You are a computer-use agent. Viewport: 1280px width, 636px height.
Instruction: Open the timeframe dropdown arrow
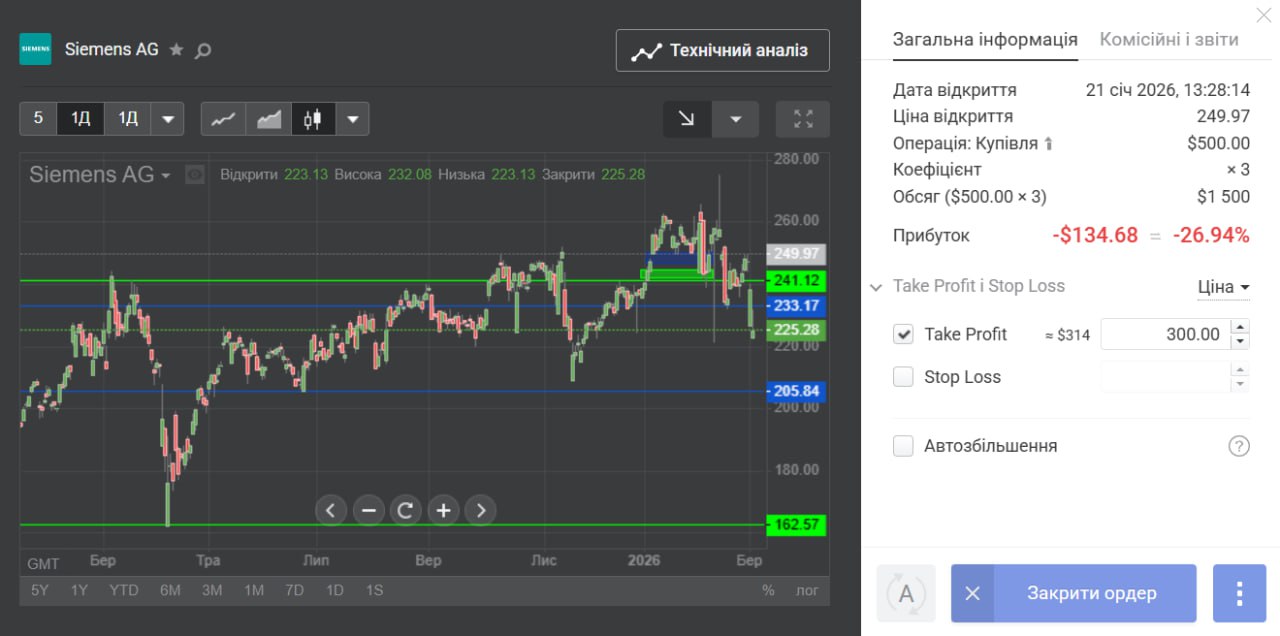point(167,119)
